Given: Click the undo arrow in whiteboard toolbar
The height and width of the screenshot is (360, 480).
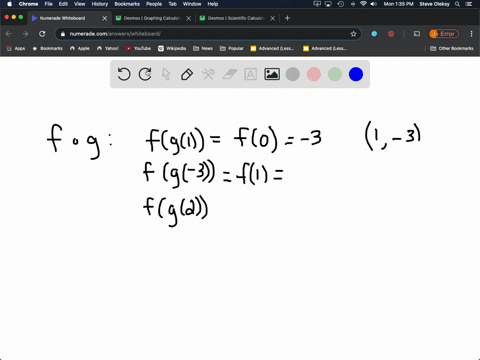Looking at the screenshot, I should tap(124, 74).
